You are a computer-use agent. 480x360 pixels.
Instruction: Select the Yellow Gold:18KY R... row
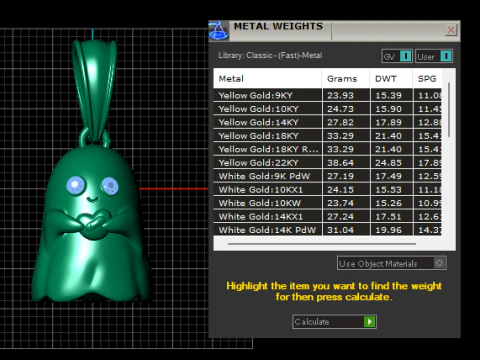click(327, 149)
